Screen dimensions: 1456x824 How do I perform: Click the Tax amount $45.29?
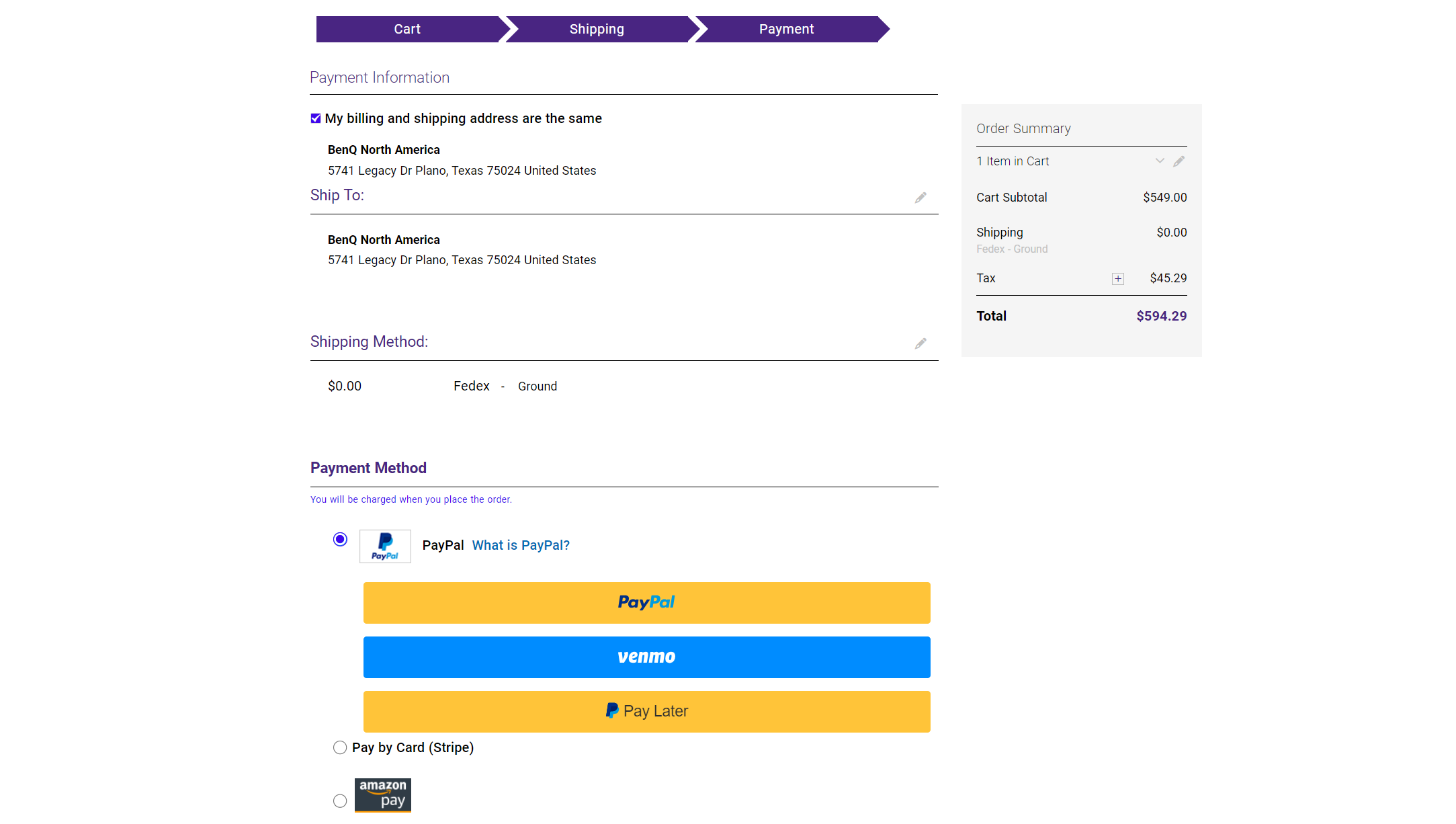(x=1168, y=278)
